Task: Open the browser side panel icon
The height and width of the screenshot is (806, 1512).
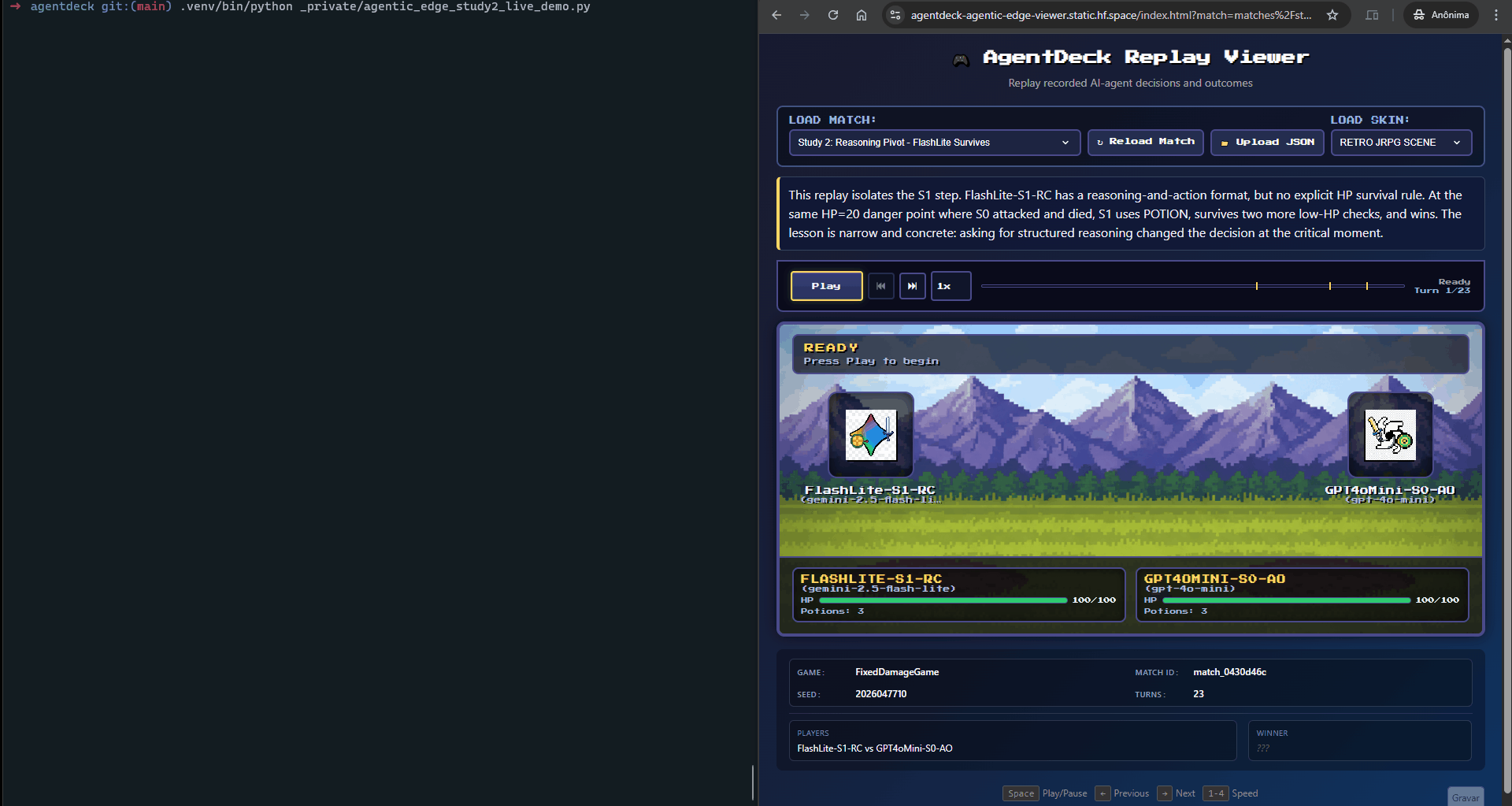Action: pyautogui.click(x=1372, y=15)
